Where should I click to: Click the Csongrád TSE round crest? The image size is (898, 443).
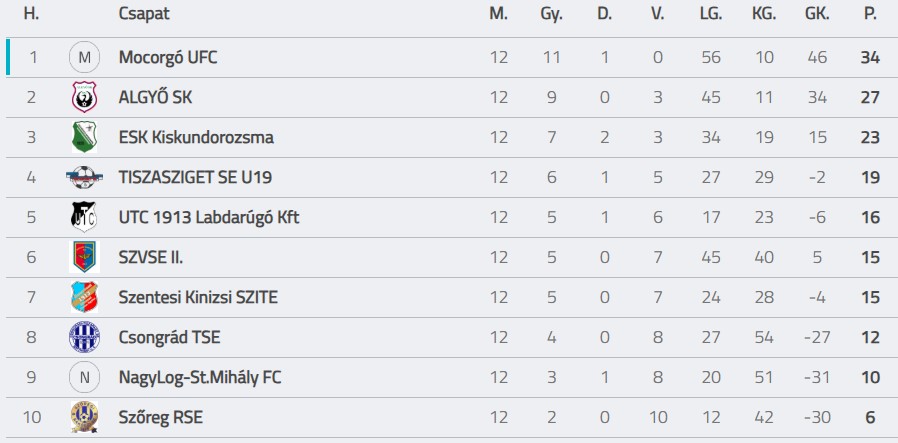coord(84,337)
